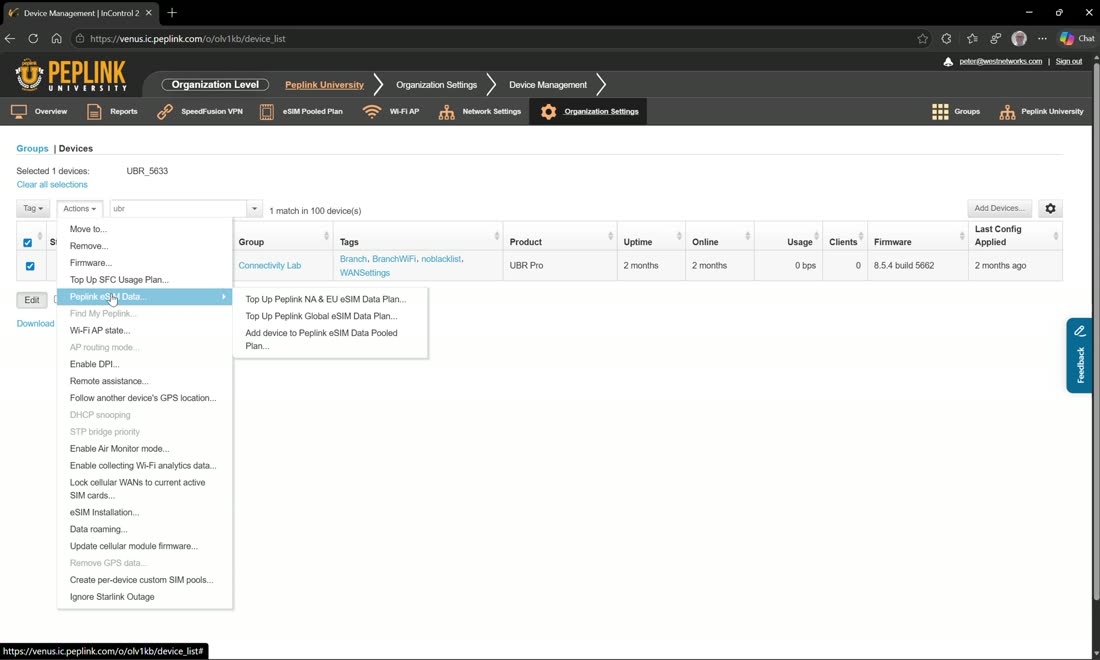Open the Groups tab link

coord(32,149)
